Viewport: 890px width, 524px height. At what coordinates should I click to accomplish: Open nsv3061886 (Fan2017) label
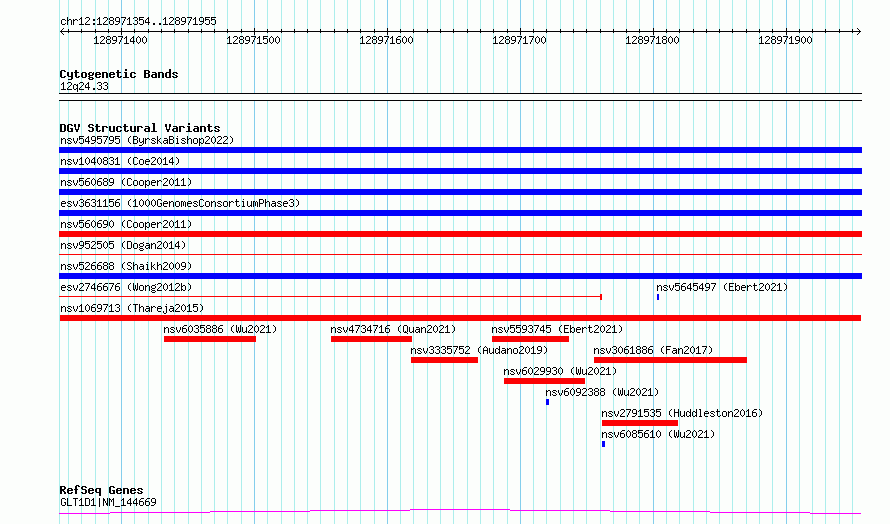pyautogui.click(x=653, y=350)
